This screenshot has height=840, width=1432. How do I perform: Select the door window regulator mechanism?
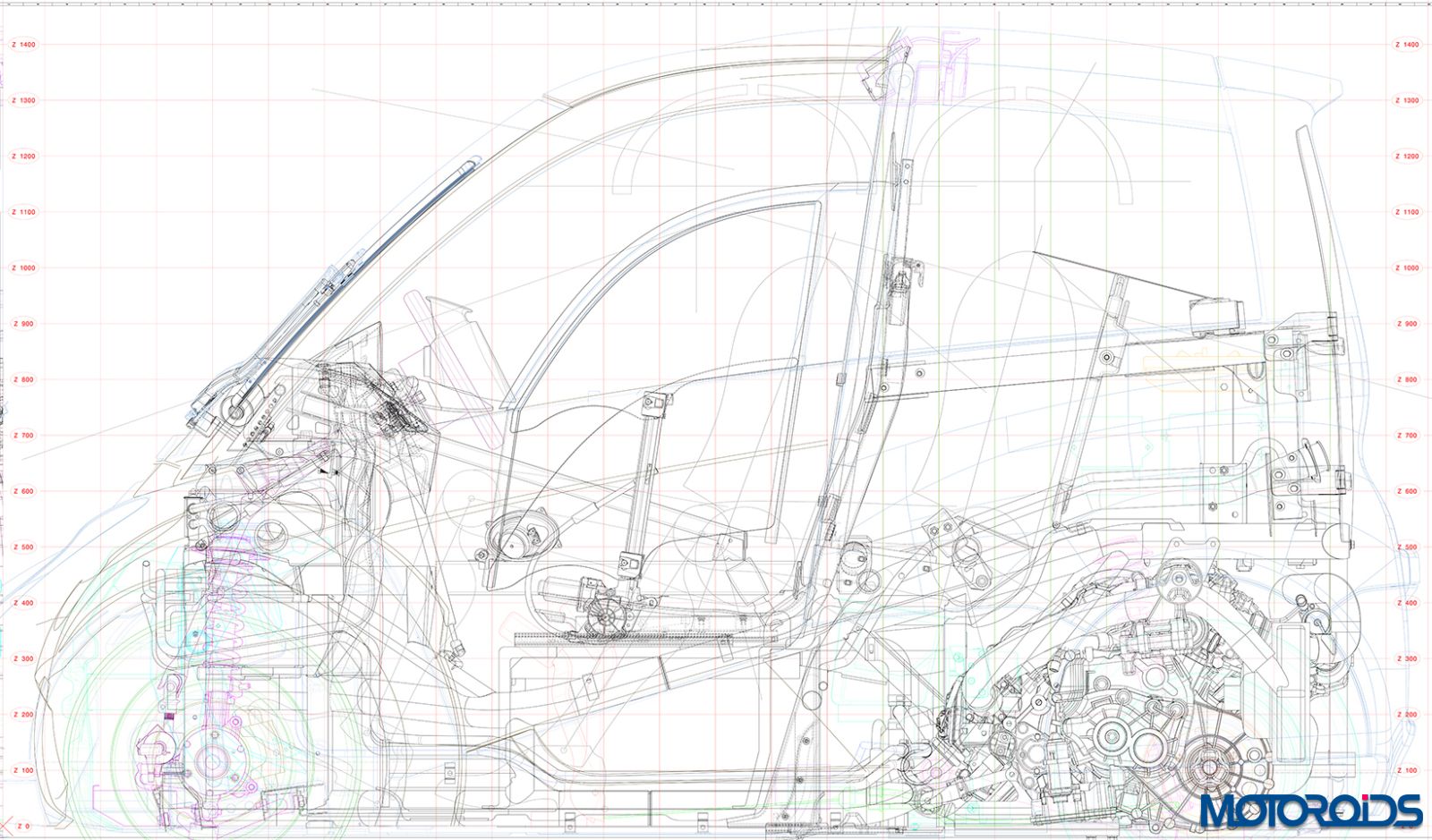643,501
